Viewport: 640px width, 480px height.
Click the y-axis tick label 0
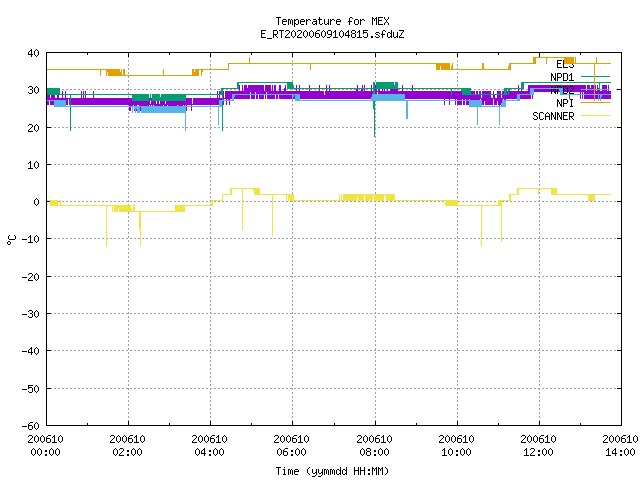37,202
